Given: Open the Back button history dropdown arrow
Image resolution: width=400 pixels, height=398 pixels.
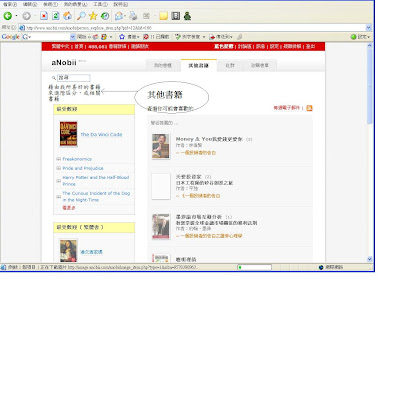Looking at the screenshot, I should [16, 16].
